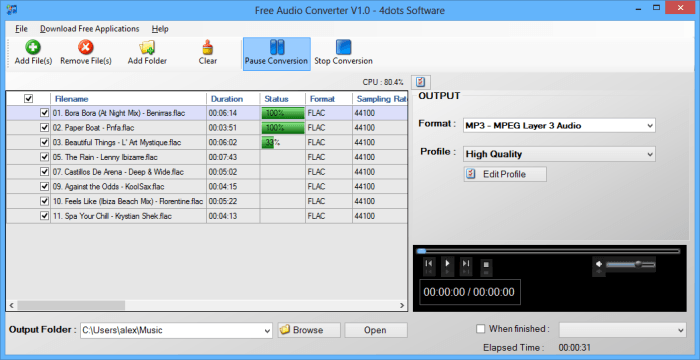The width and height of the screenshot is (700, 360).
Task: Uncheck the 03. Beautiful Things file
Action: click(44, 142)
